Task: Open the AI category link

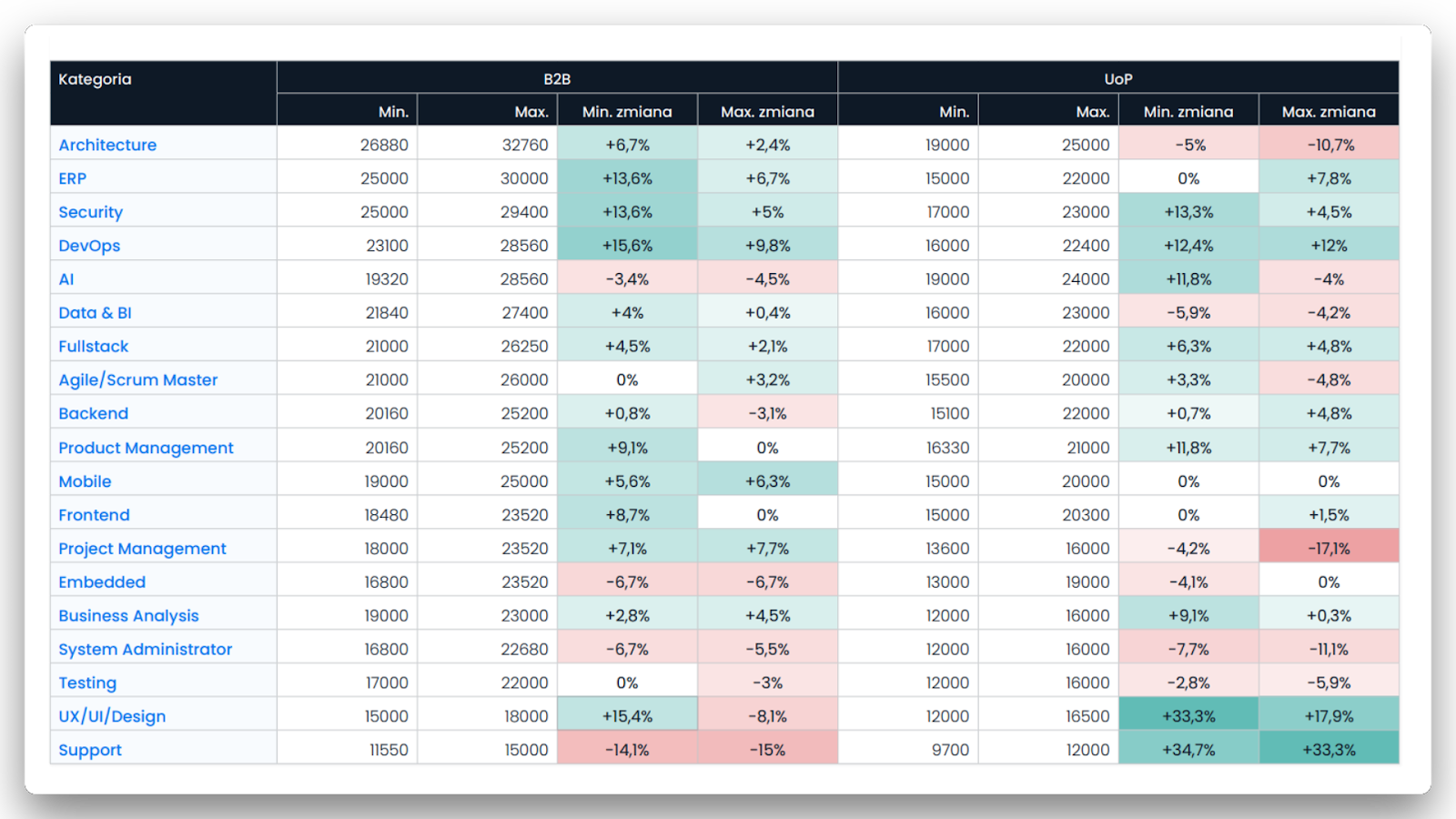Action: coord(66,279)
